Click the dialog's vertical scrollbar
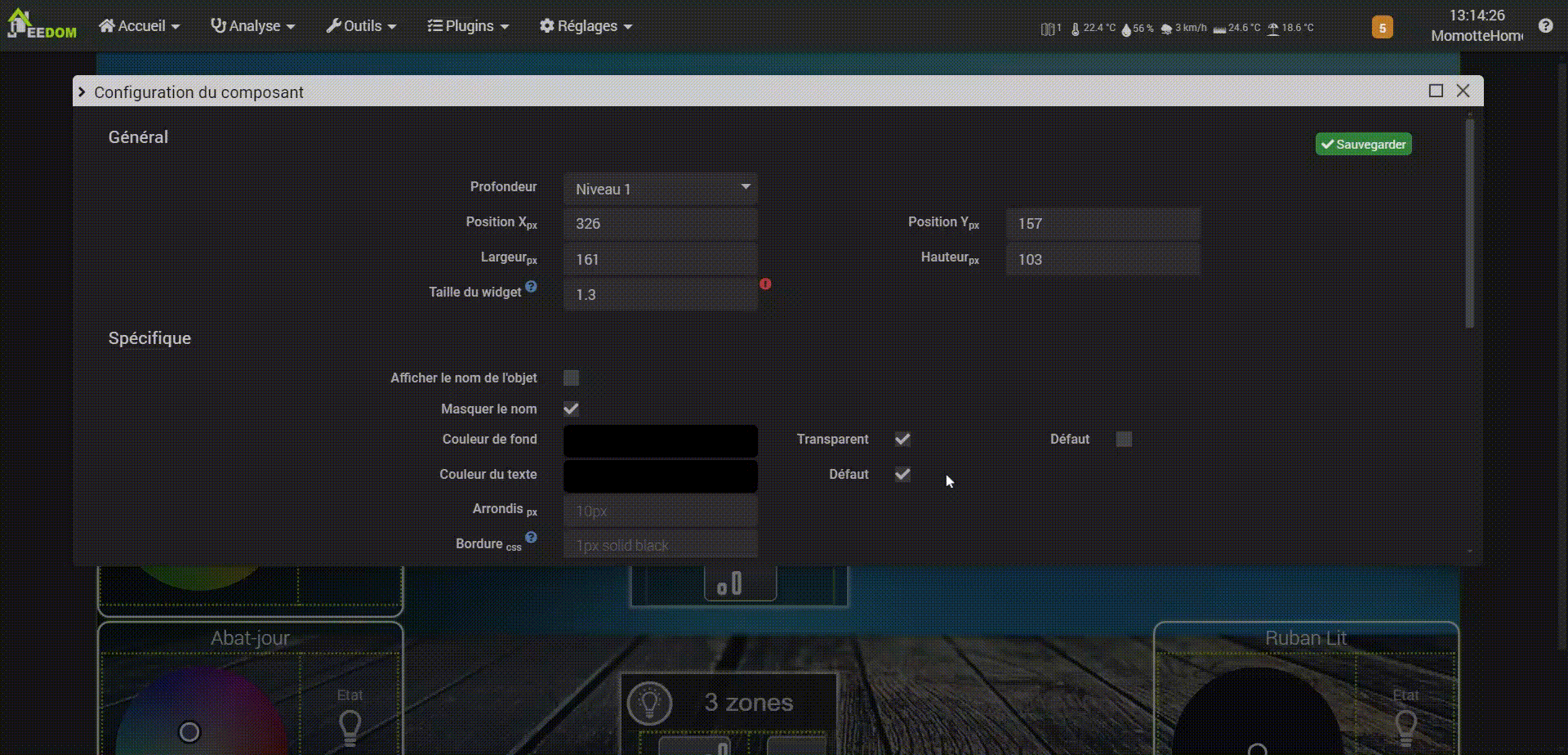 click(x=1470, y=224)
